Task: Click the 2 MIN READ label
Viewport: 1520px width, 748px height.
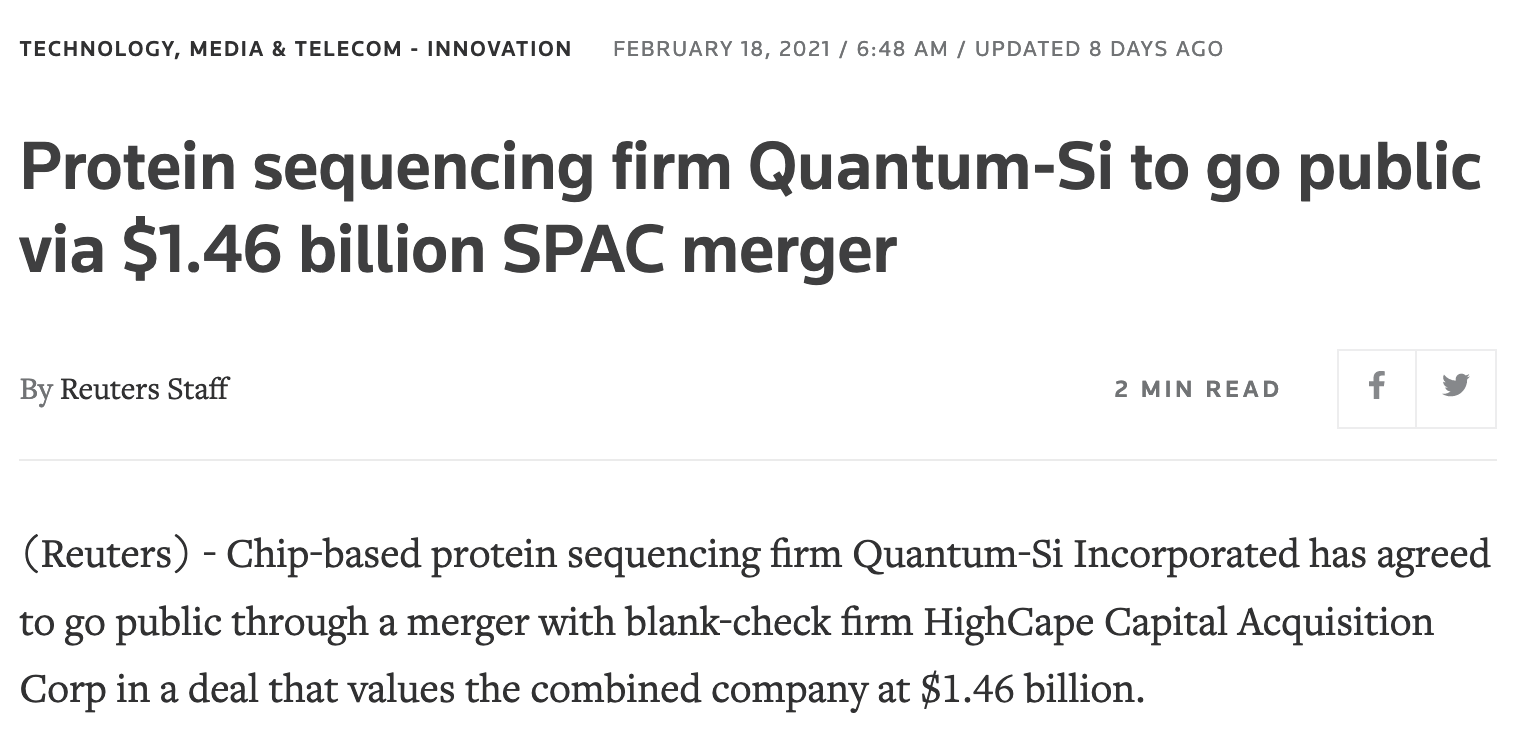Action: pos(1197,389)
